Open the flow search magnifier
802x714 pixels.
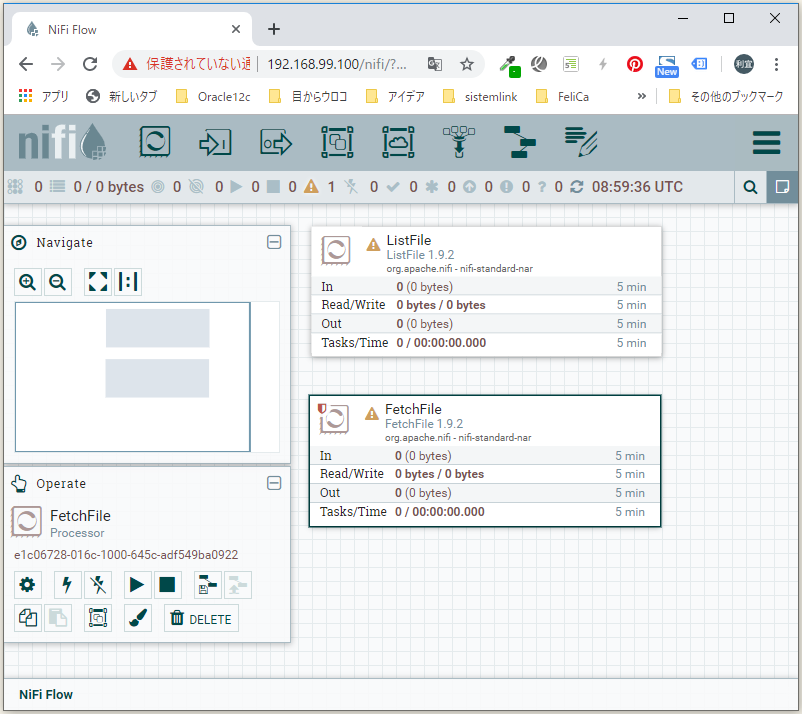tap(750, 187)
